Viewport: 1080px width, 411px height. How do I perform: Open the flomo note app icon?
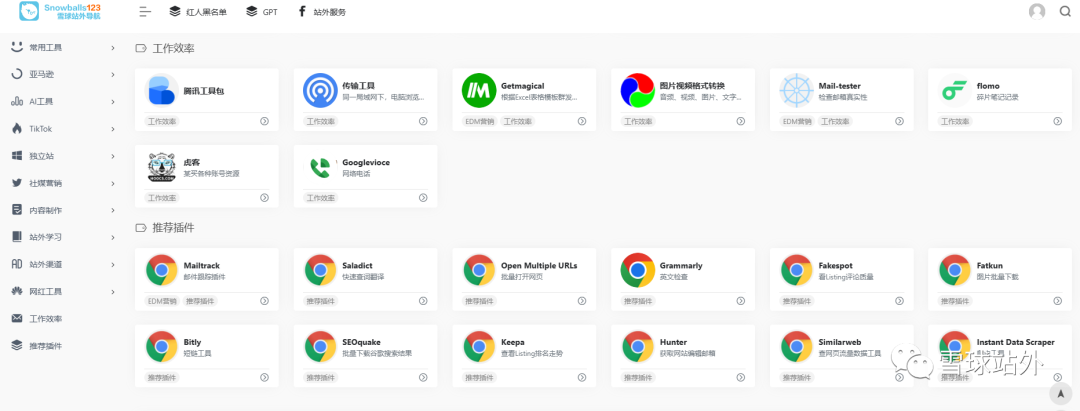[x=954, y=91]
